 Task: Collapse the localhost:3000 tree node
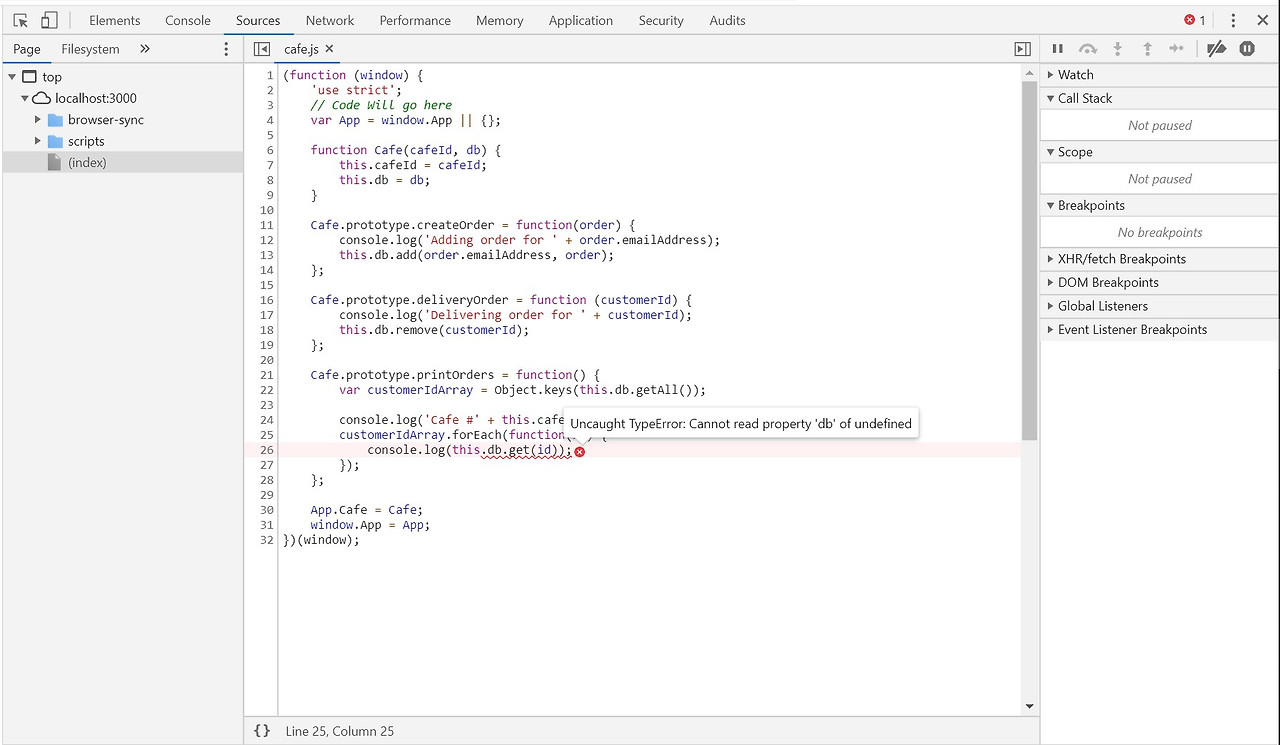tap(25, 98)
